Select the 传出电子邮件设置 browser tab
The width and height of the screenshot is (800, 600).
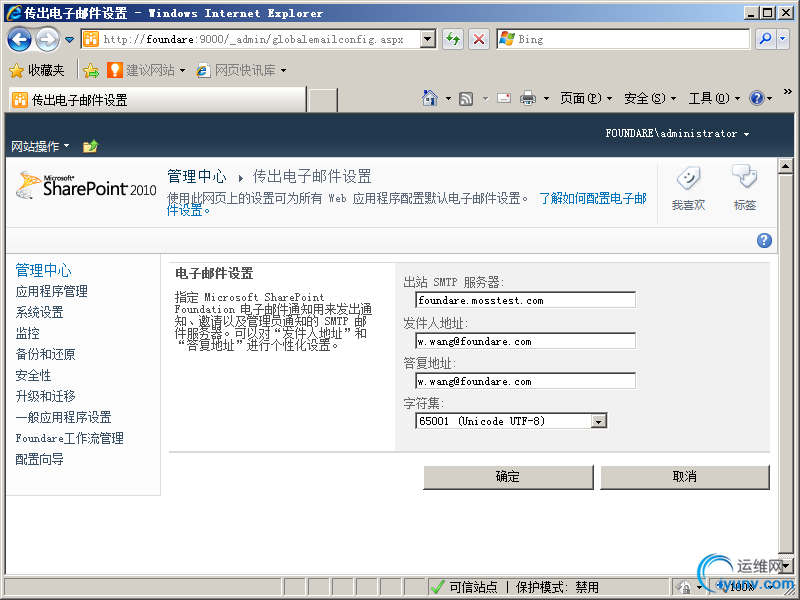(x=157, y=100)
